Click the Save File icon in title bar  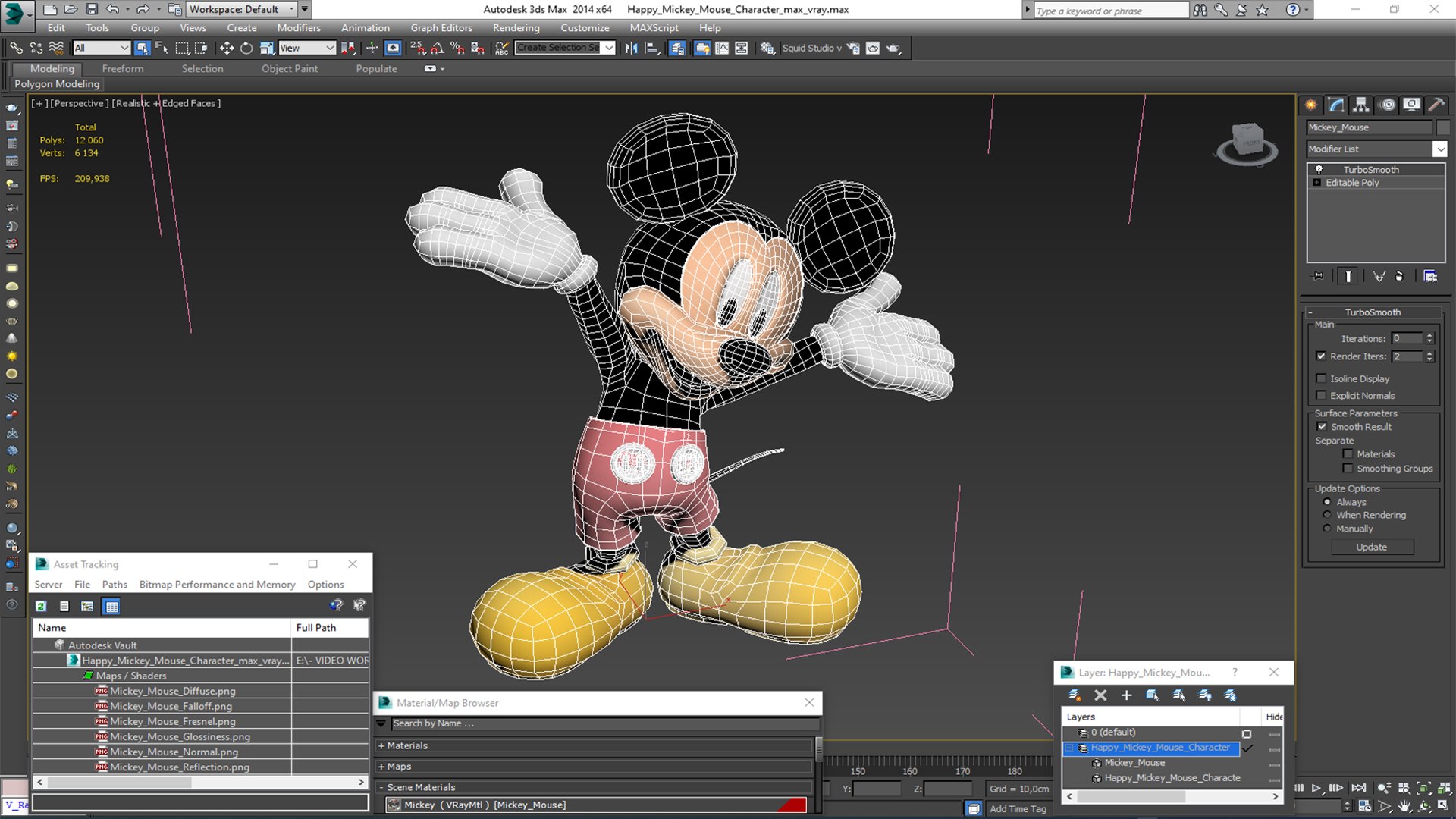point(91,9)
